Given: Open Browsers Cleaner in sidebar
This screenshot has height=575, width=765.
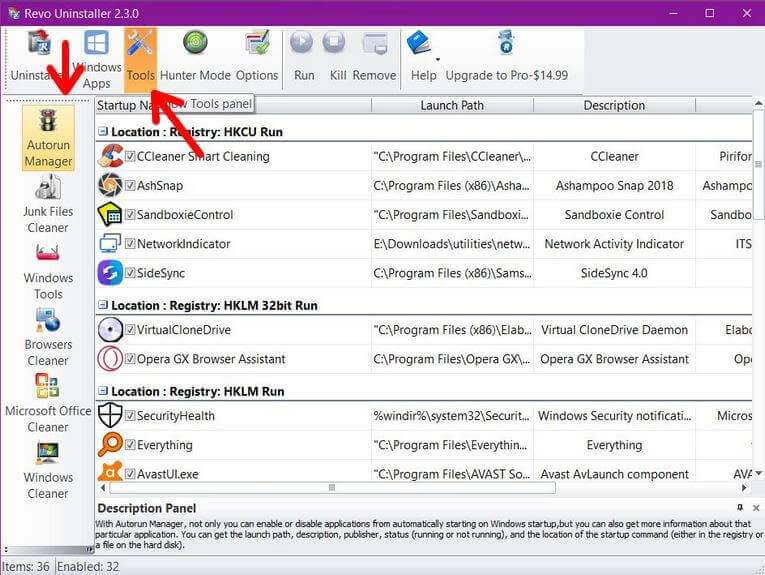Looking at the screenshot, I should pos(48,337).
